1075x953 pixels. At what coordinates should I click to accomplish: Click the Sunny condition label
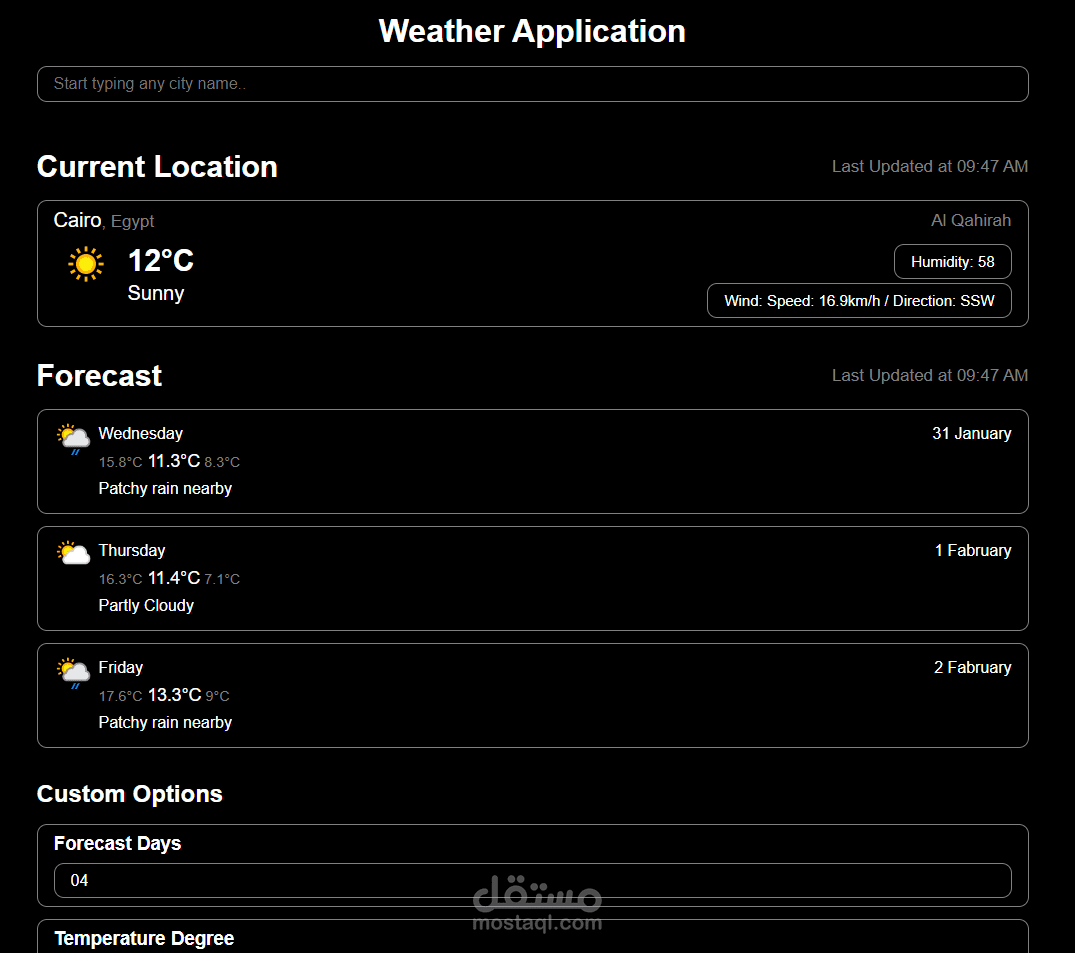coord(156,293)
